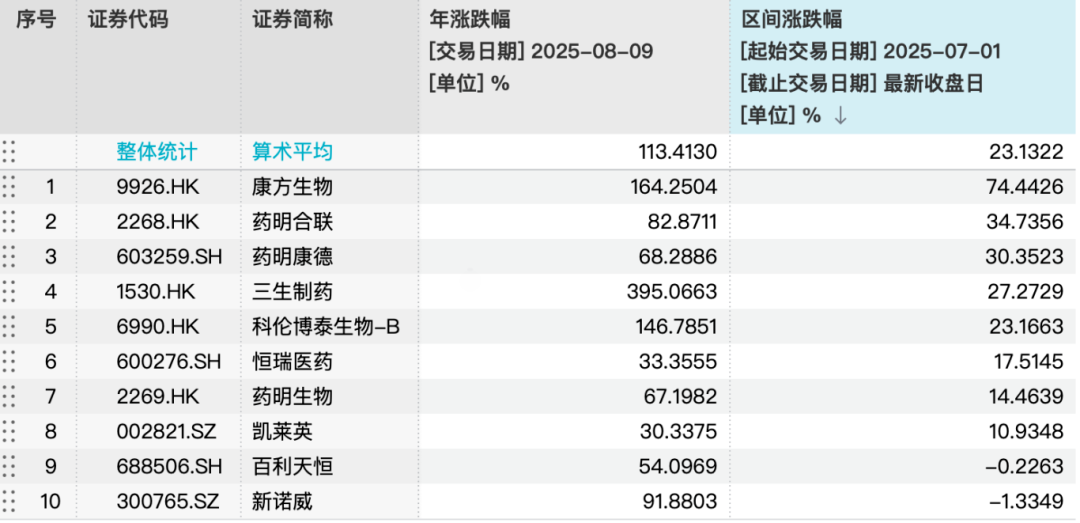
Task: Select code 2268.HK
Action: pyautogui.click(x=156, y=222)
